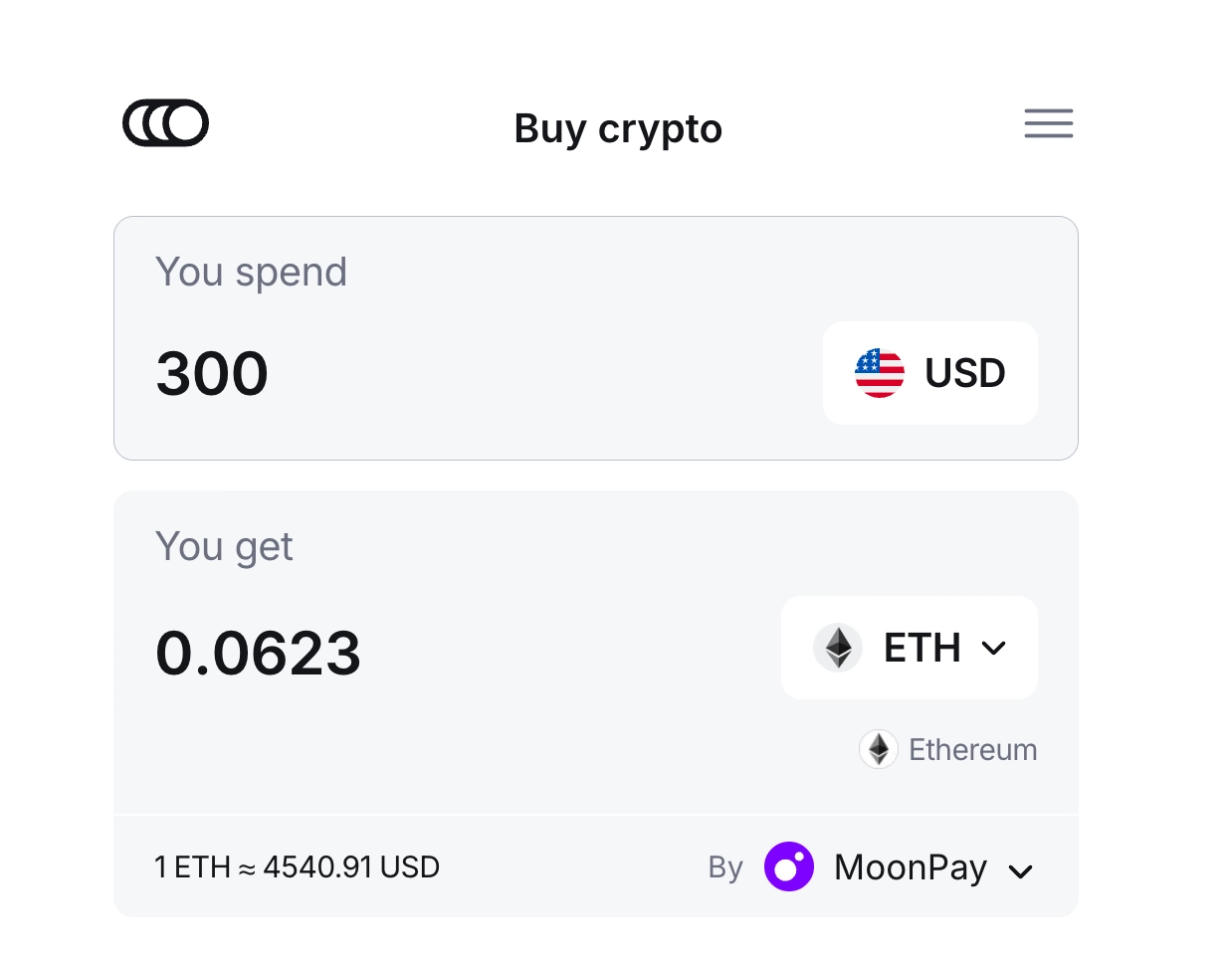Click the small Ethereum network icon

pos(879,749)
